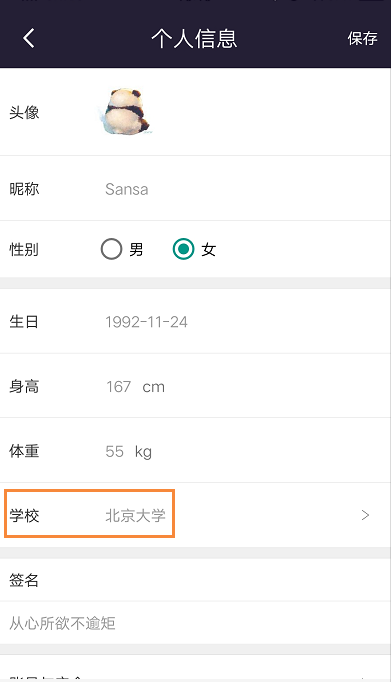Tap the 男 gender label

click(136, 250)
